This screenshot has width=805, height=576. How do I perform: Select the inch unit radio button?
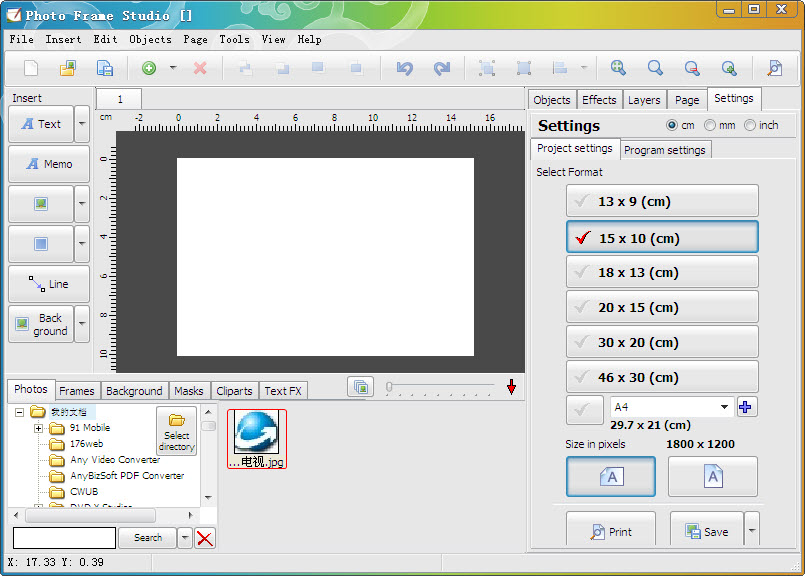749,125
